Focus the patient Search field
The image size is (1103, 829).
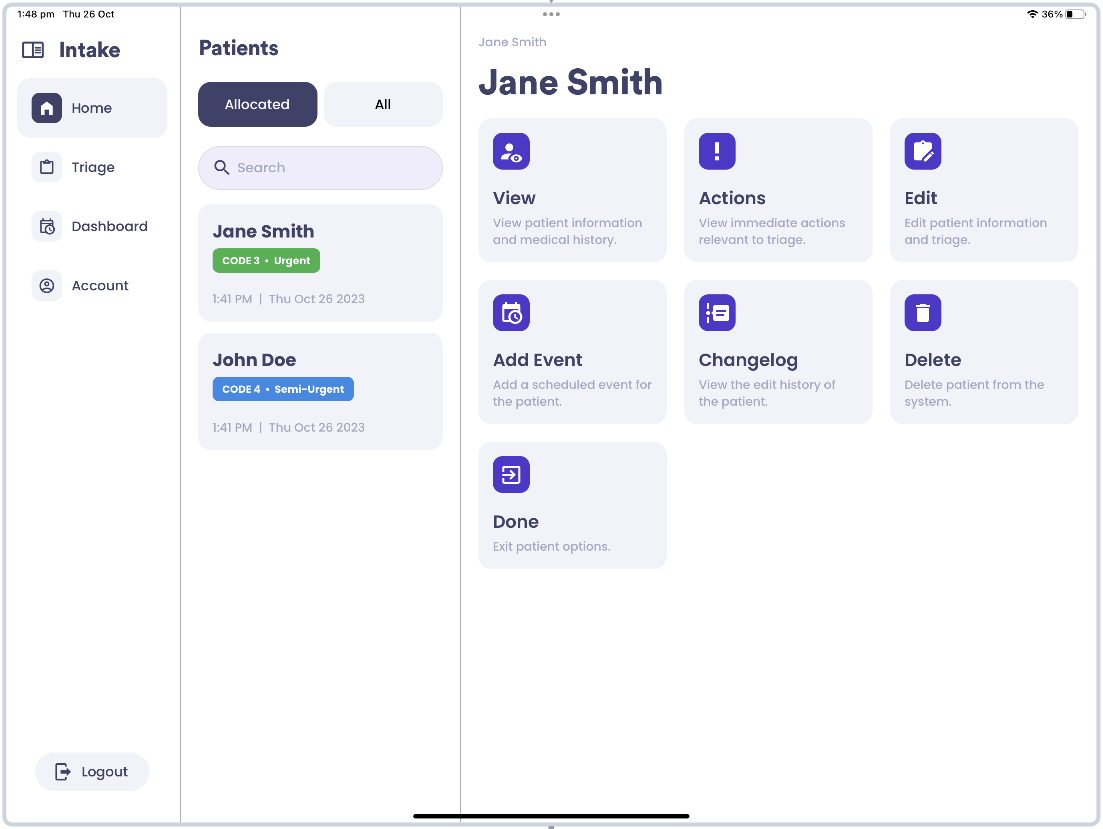[x=320, y=167]
